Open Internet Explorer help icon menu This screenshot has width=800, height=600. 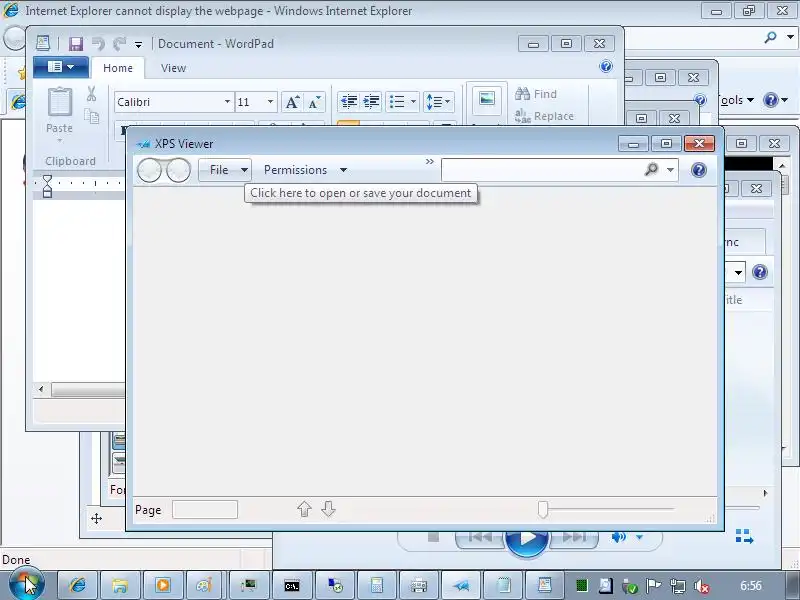(776, 100)
